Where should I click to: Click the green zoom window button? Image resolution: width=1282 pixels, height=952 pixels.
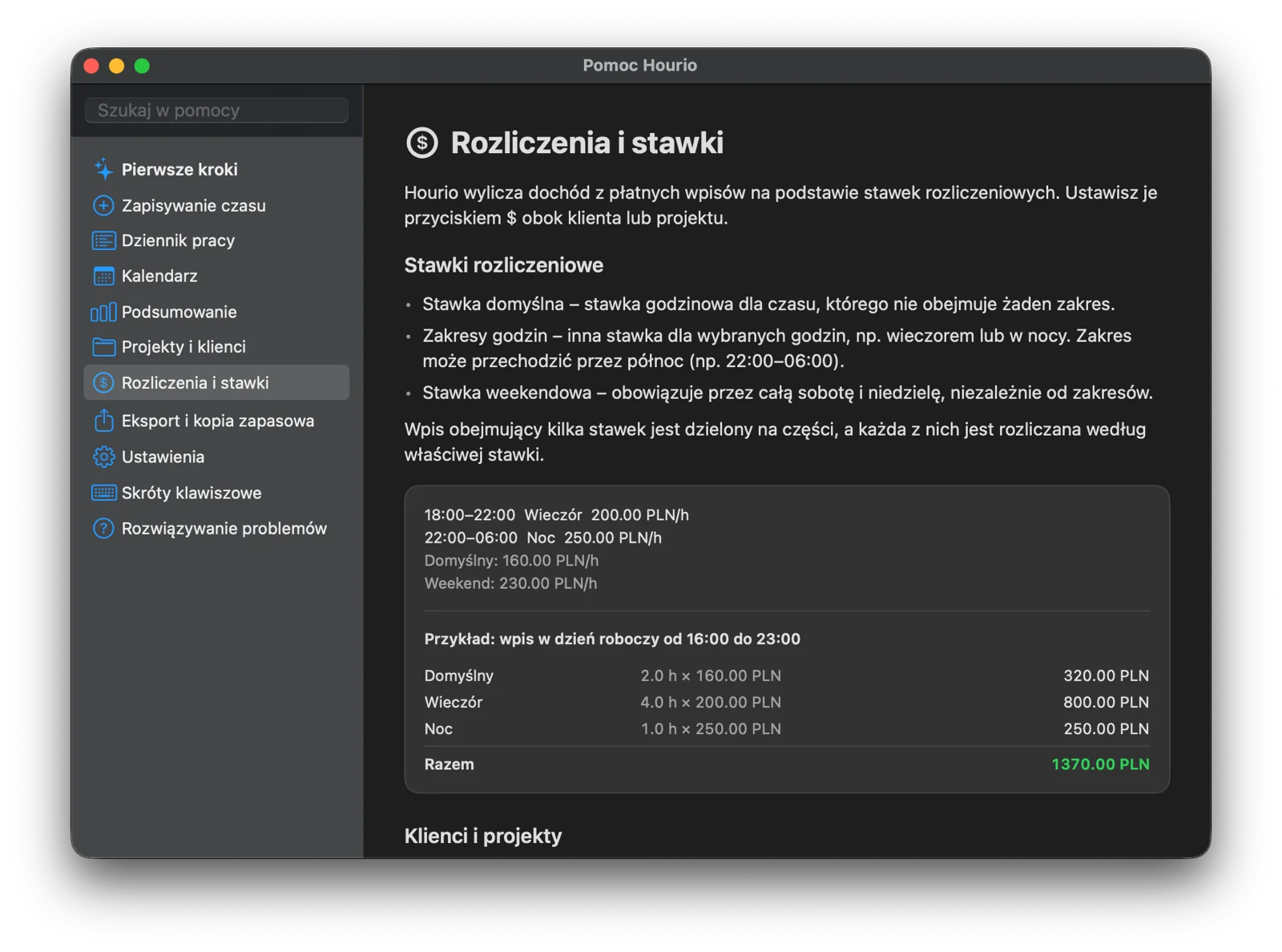pos(142,66)
